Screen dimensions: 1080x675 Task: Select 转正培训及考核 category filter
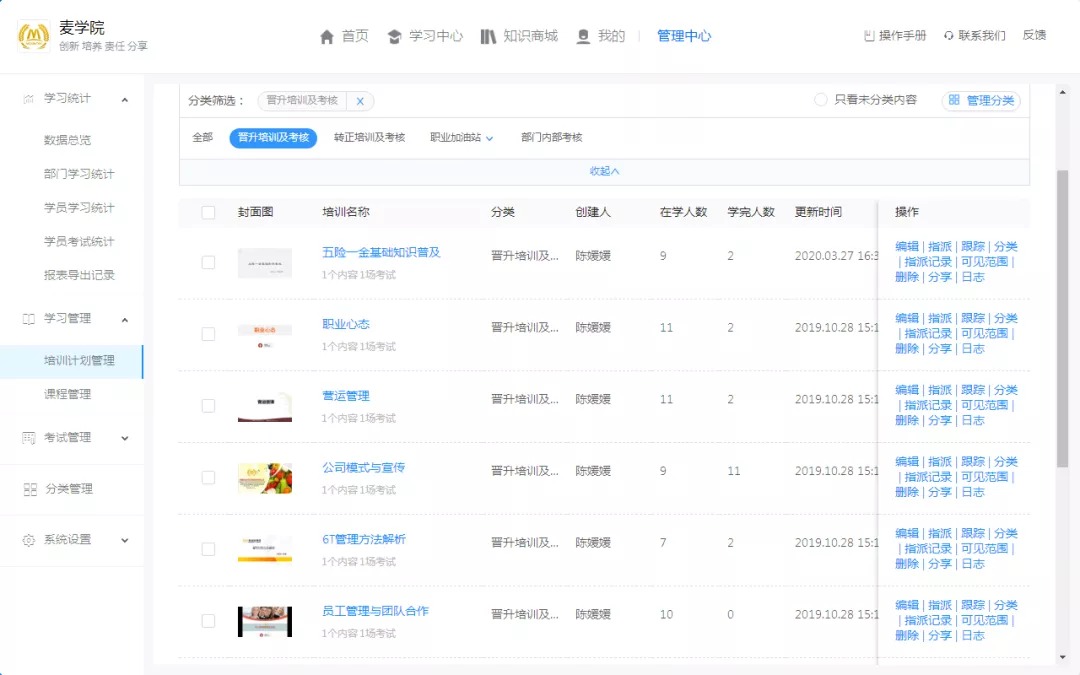coord(369,138)
